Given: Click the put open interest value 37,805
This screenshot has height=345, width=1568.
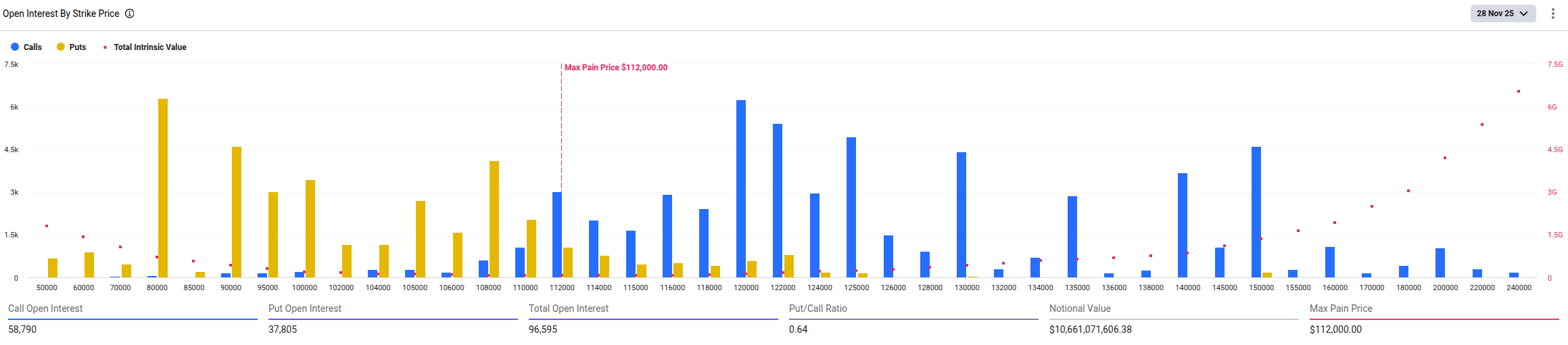Looking at the screenshot, I should coord(283,329).
